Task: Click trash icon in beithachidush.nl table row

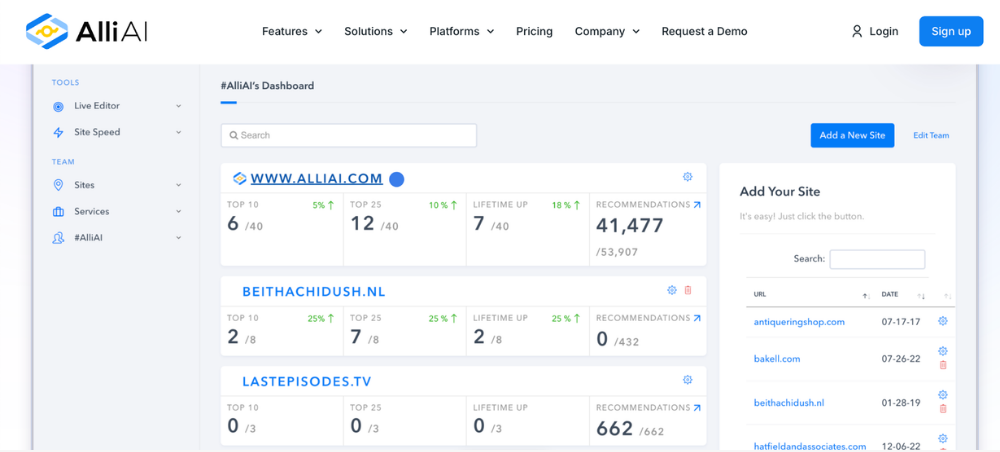Action: 943,409
